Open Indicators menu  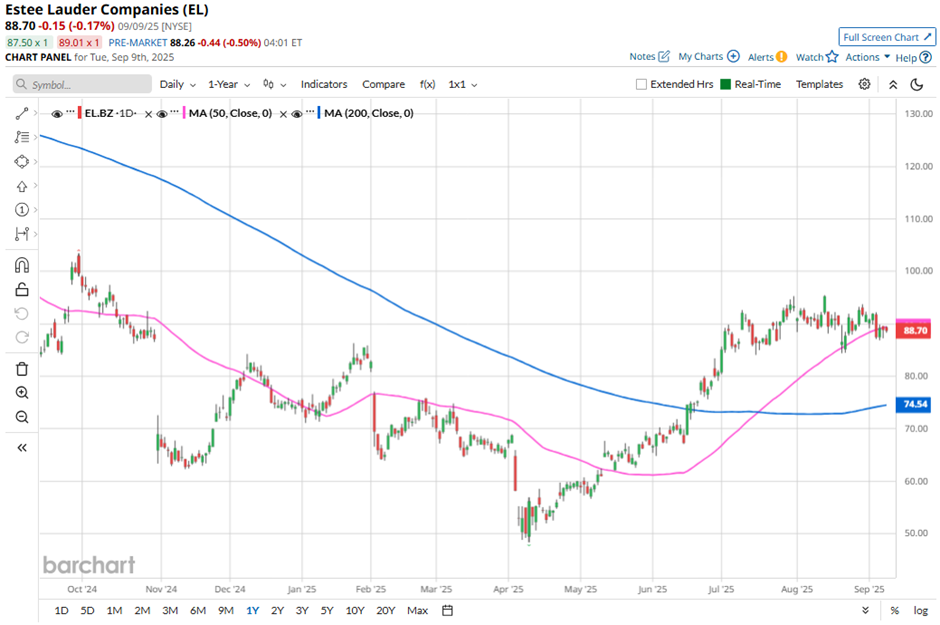coord(324,84)
